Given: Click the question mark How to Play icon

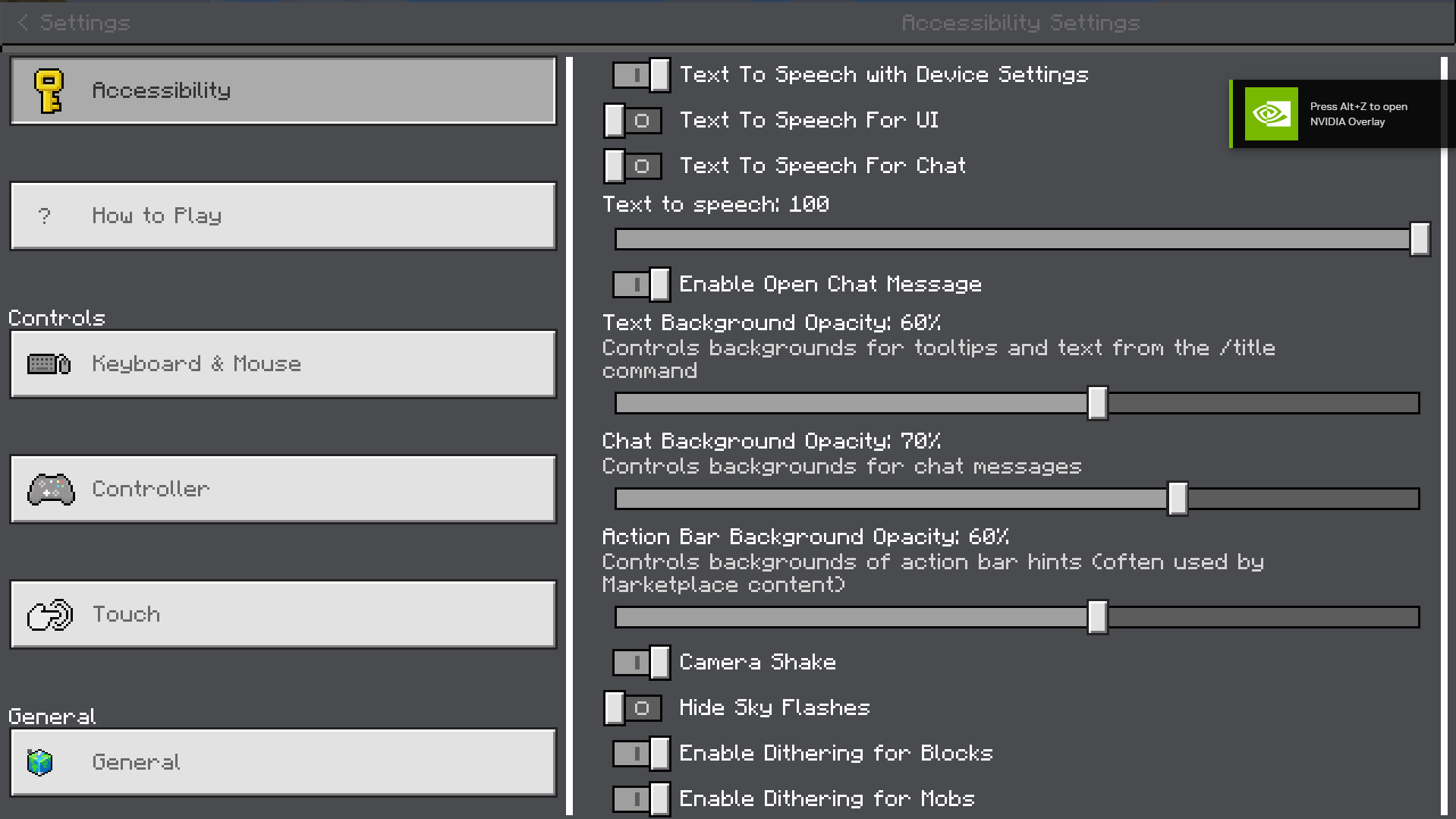Looking at the screenshot, I should tap(45, 216).
